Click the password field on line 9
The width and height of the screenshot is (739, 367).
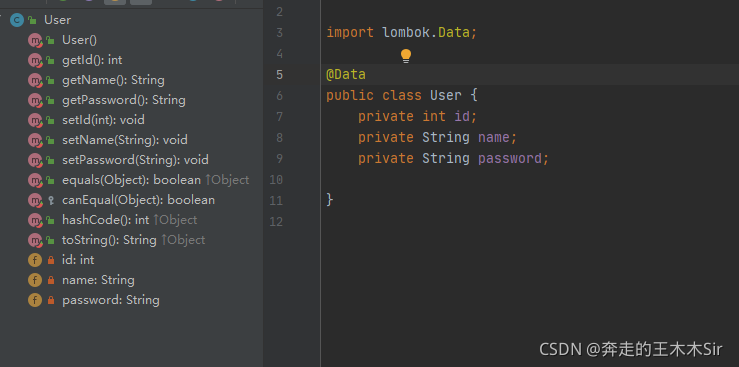coord(509,158)
